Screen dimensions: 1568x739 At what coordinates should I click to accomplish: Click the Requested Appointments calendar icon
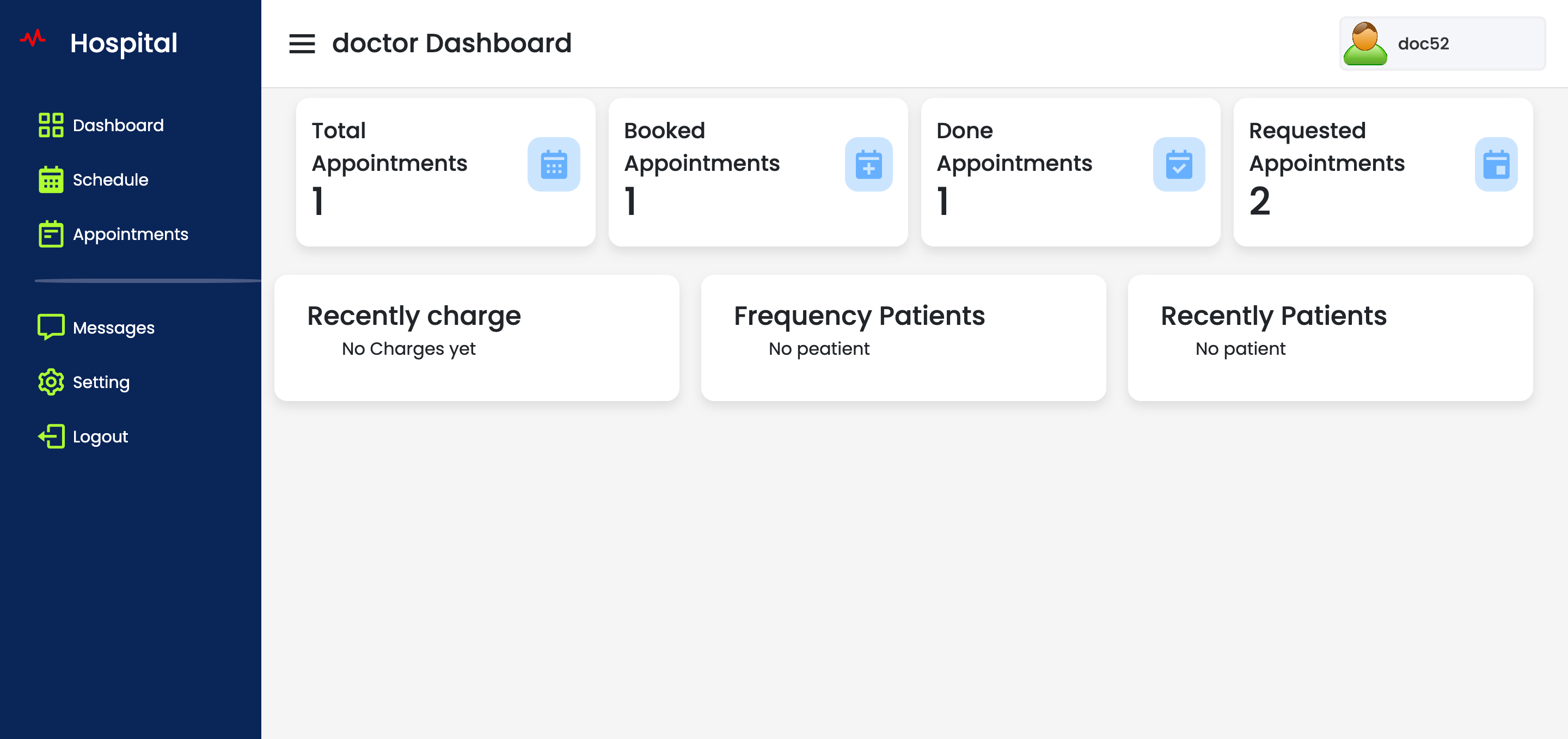(1496, 164)
